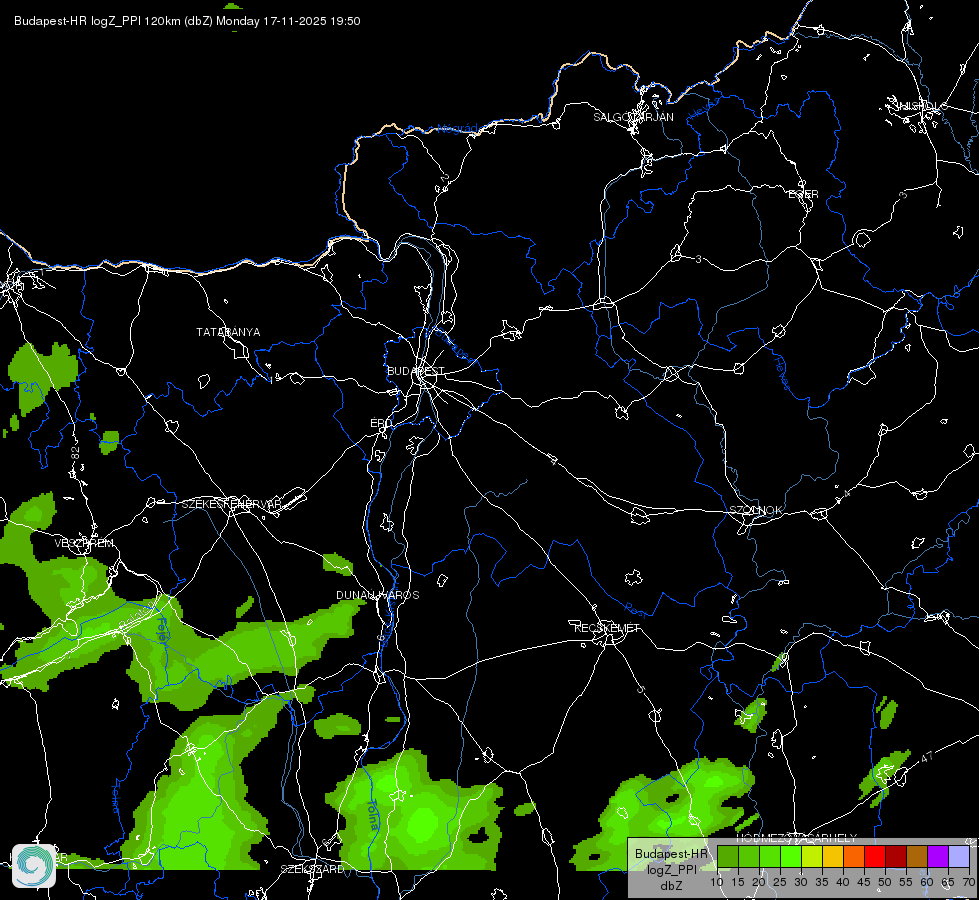The height and width of the screenshot is (900, 979).
Task: Click the legend value 35 label
Action: (x=822, y=883)
